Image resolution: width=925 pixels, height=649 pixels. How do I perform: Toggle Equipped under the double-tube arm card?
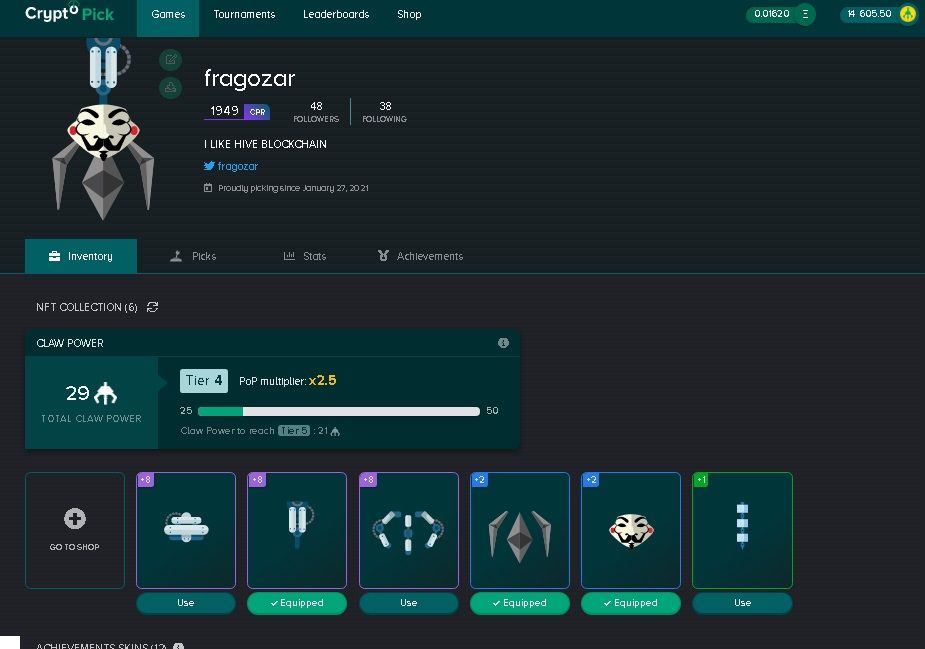(x=297, y=603)
